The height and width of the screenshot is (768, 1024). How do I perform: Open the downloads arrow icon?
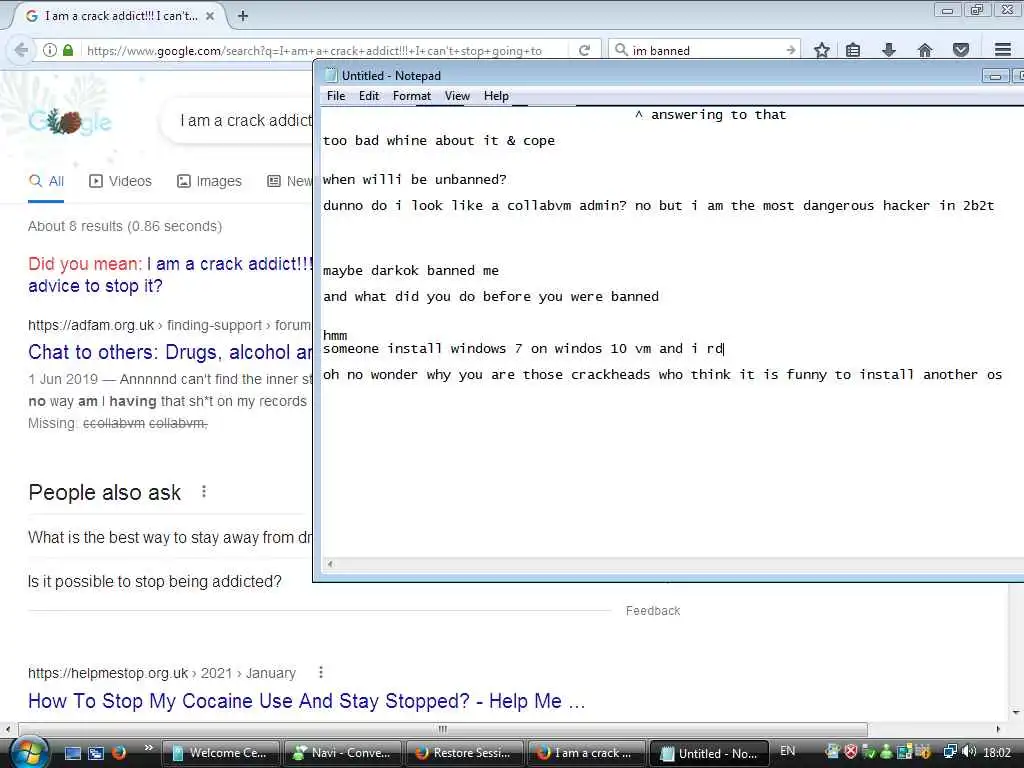point(889,50)
